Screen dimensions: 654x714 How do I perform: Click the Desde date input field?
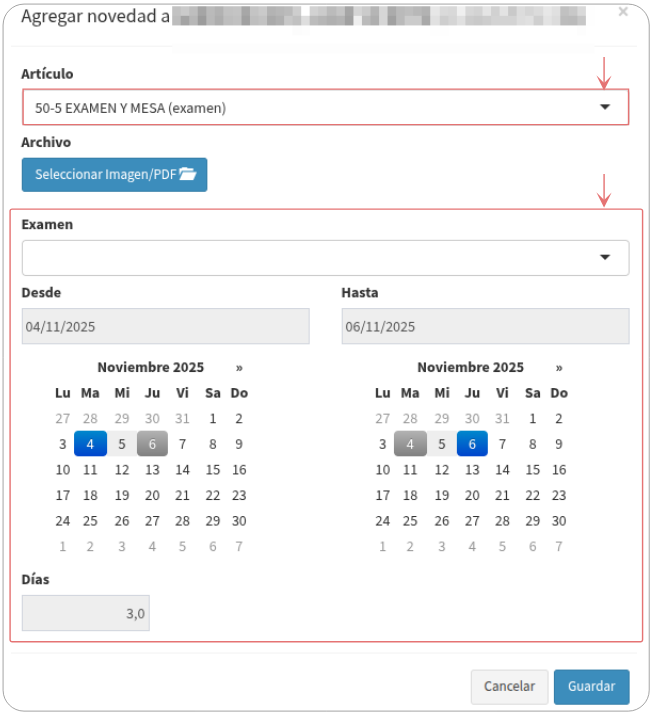165,326
